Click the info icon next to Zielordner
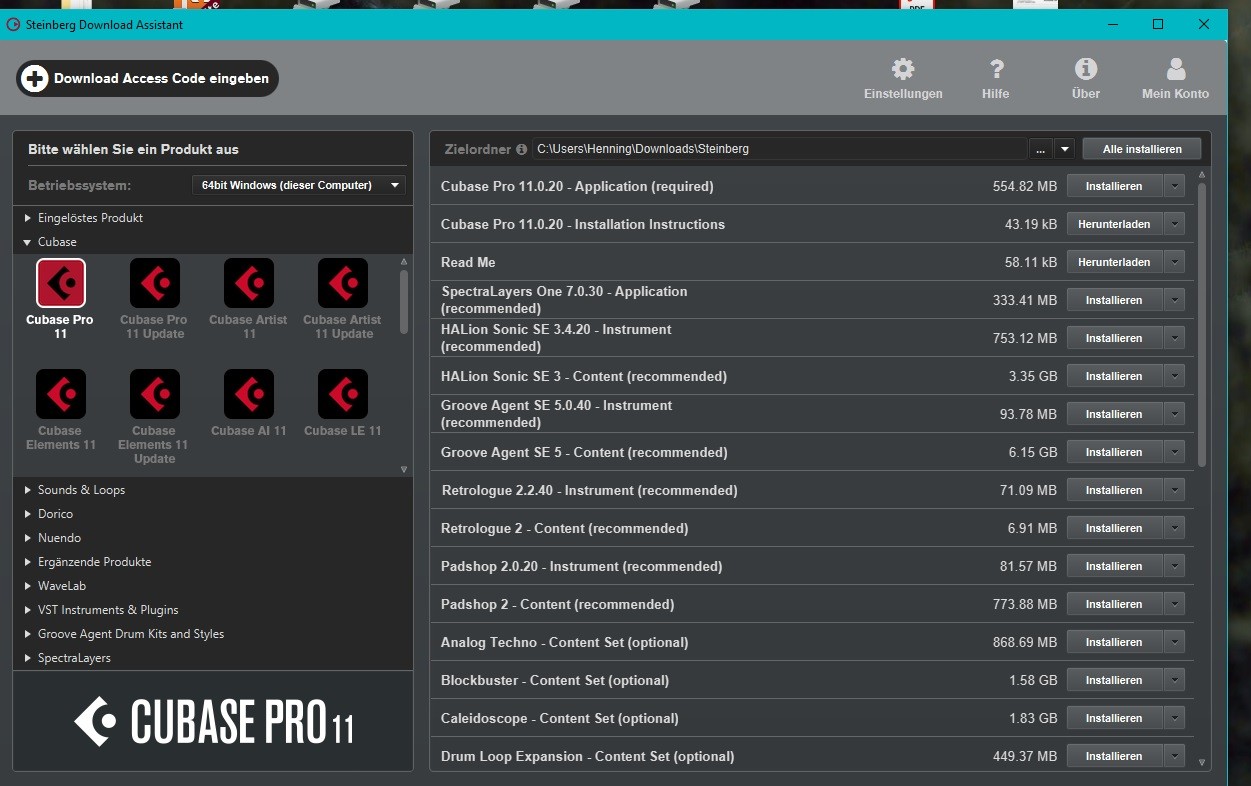This screenshot has width=1251, height=786. click(x=521, y=149)
